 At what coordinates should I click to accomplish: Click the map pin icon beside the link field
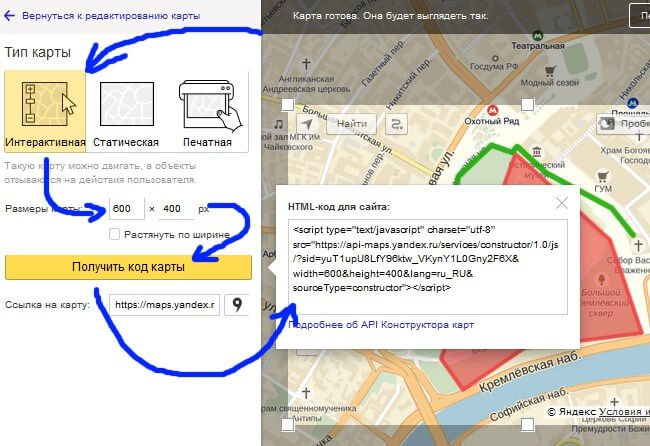tap(237, 304)
